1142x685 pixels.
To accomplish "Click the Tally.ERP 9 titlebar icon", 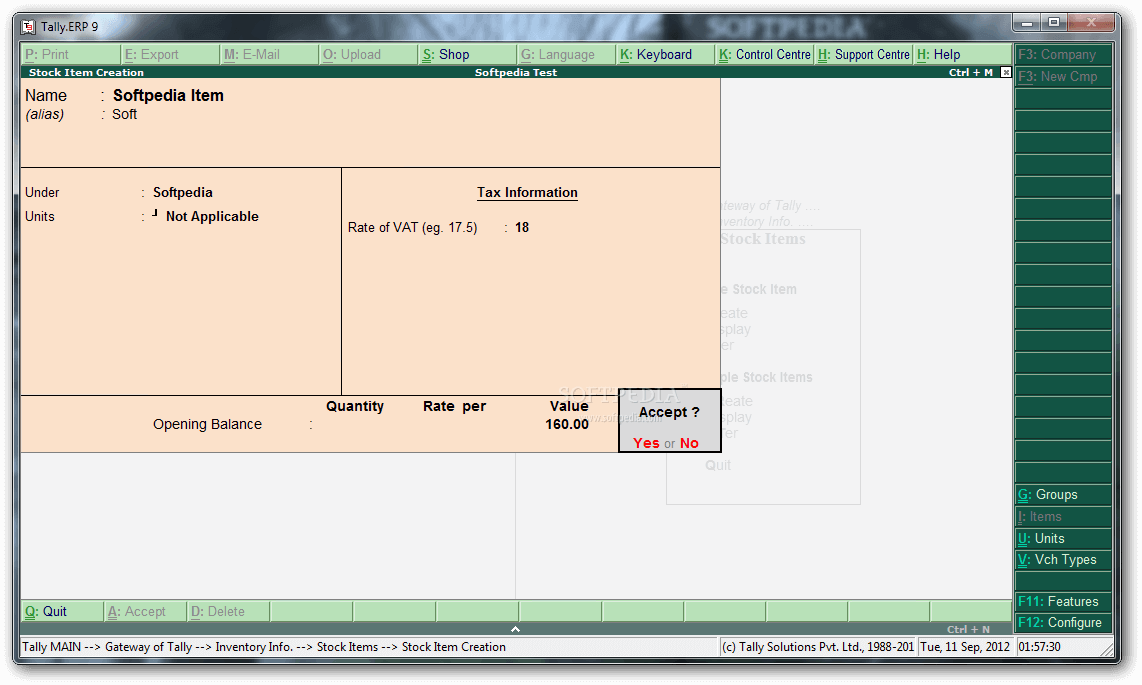I will coord(27,26).
